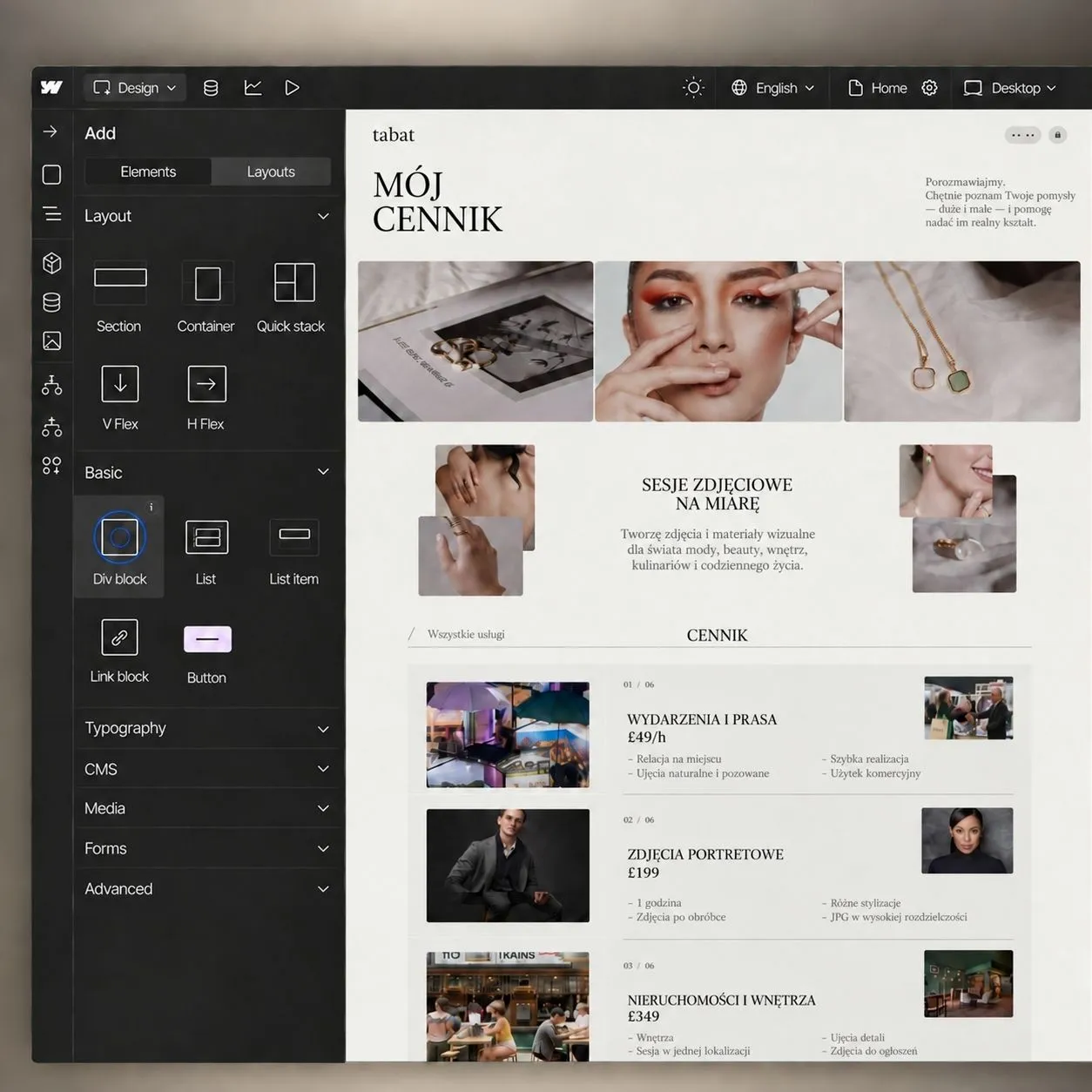This screenshot has width=1092, height=1092.
Task: Switch to the Elements tab
Action: (148, 172)
